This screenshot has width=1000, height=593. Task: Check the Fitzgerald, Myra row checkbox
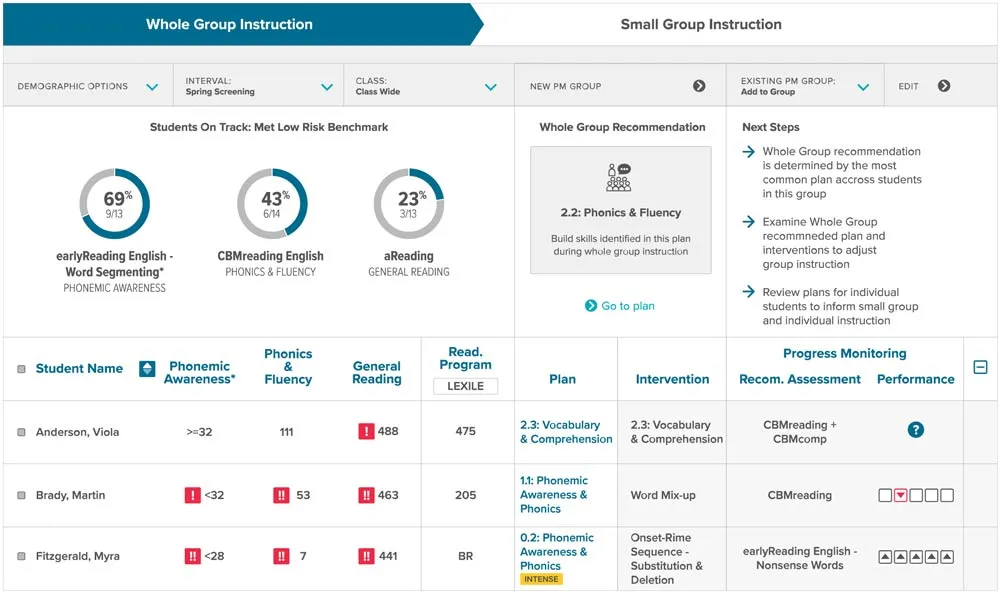point(22,557)
